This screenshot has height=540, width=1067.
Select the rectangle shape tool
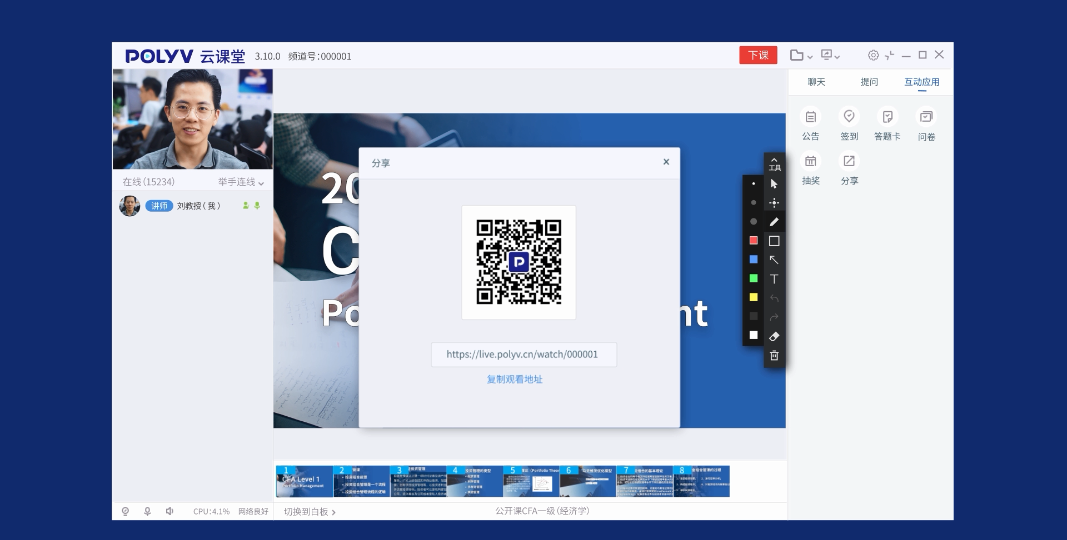[774, 241]
